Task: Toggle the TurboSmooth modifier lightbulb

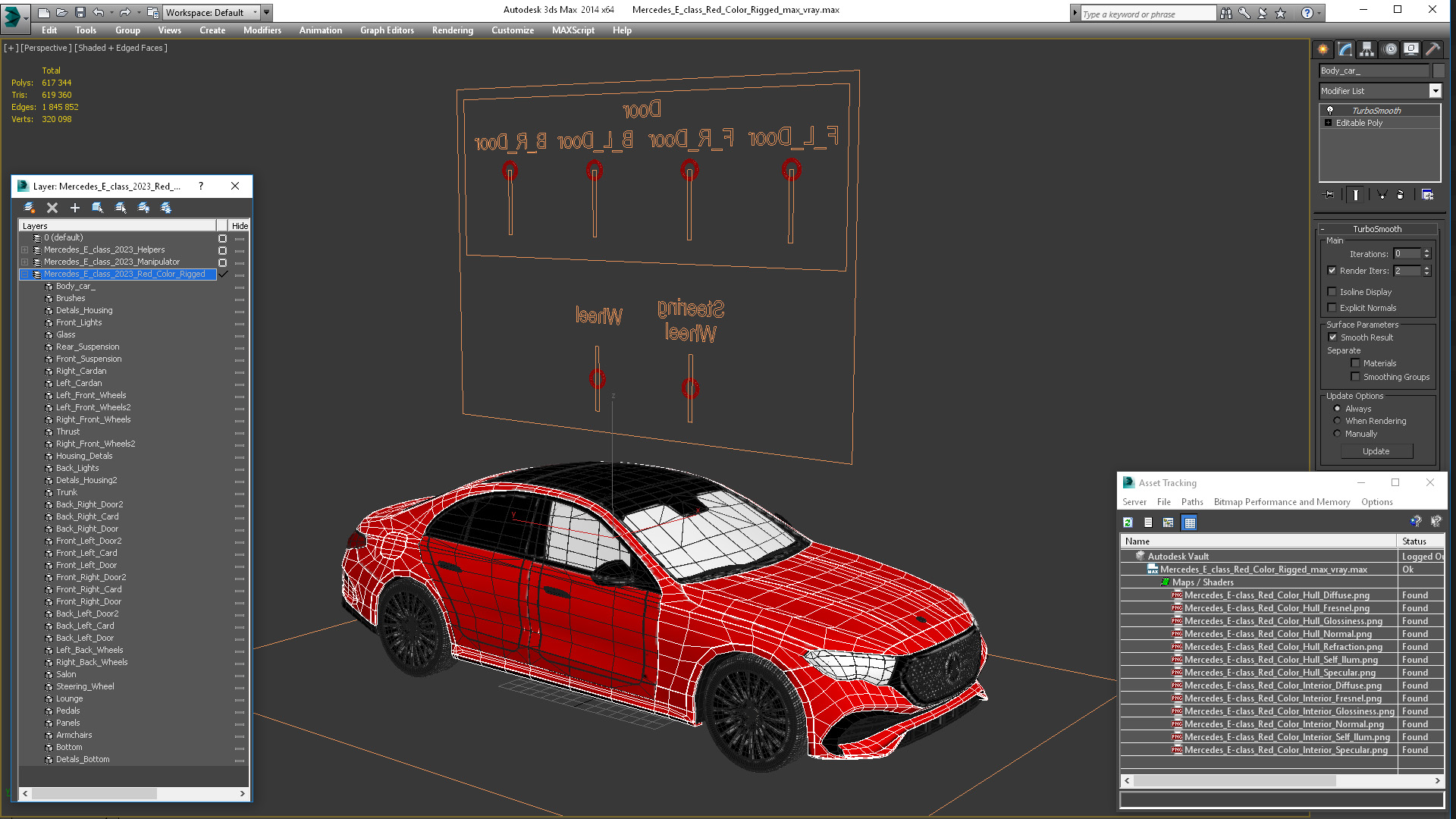Action: click(1329, 111)
